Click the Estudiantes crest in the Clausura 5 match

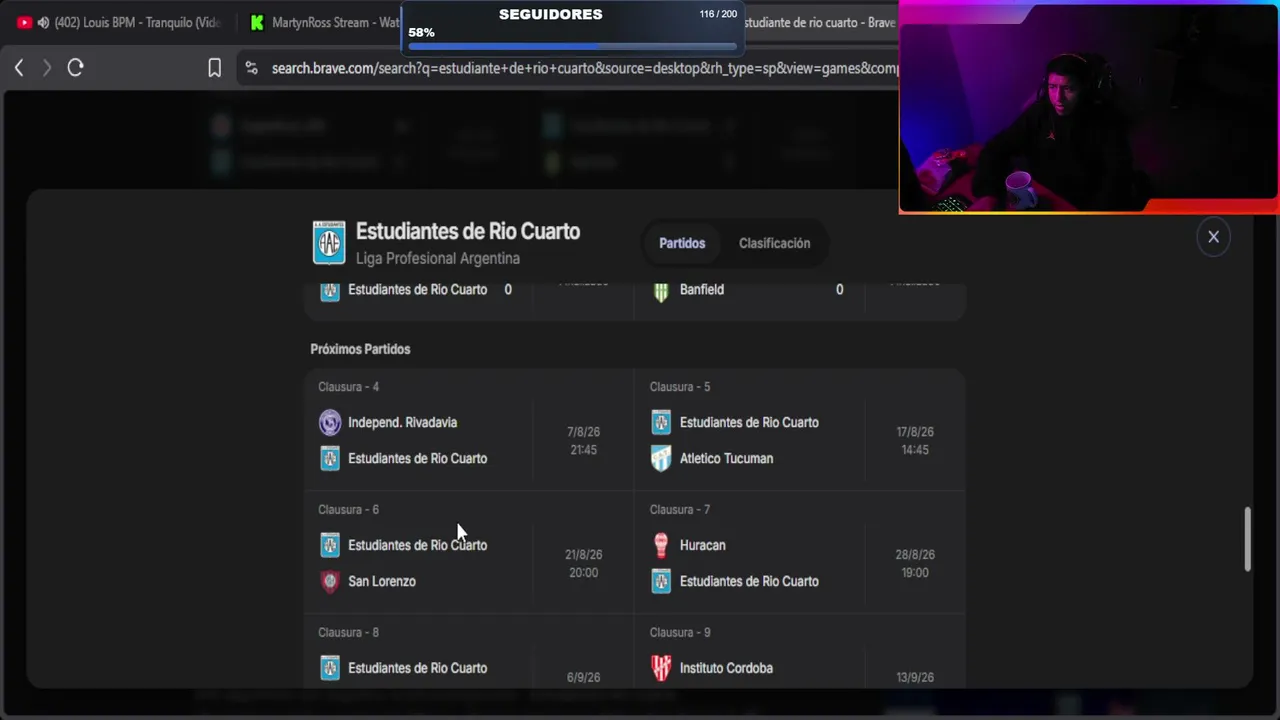click(661, 422)
